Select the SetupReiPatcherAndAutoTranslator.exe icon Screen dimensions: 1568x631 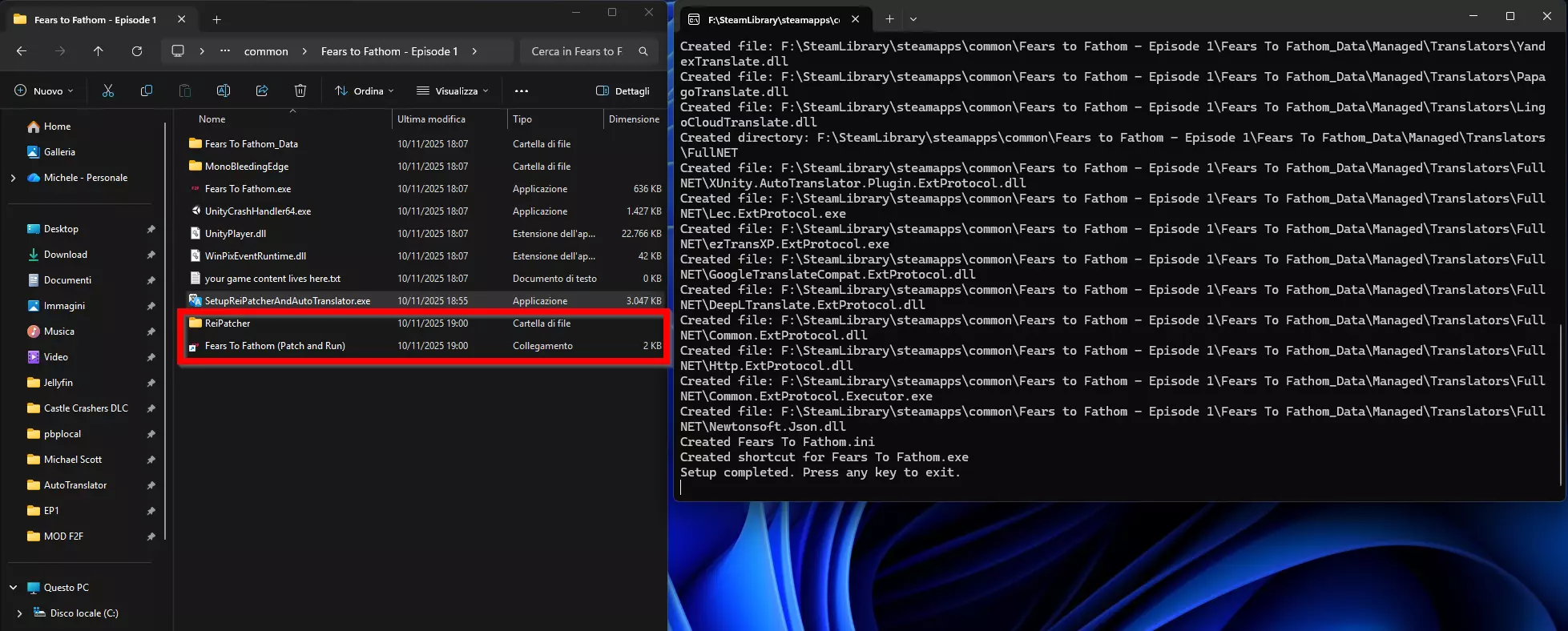tap(195, 301)
